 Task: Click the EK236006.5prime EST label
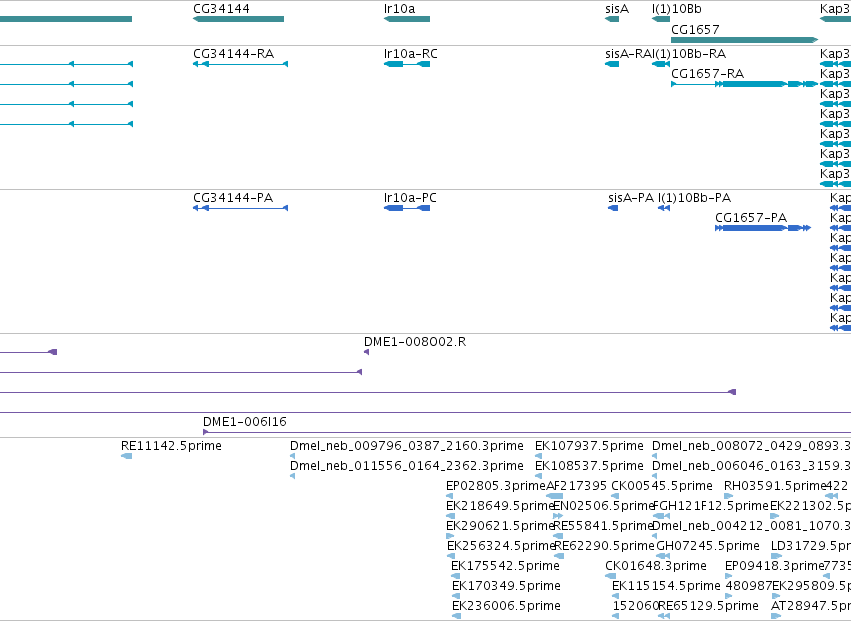pyautogui.click(x=506, y=606)
